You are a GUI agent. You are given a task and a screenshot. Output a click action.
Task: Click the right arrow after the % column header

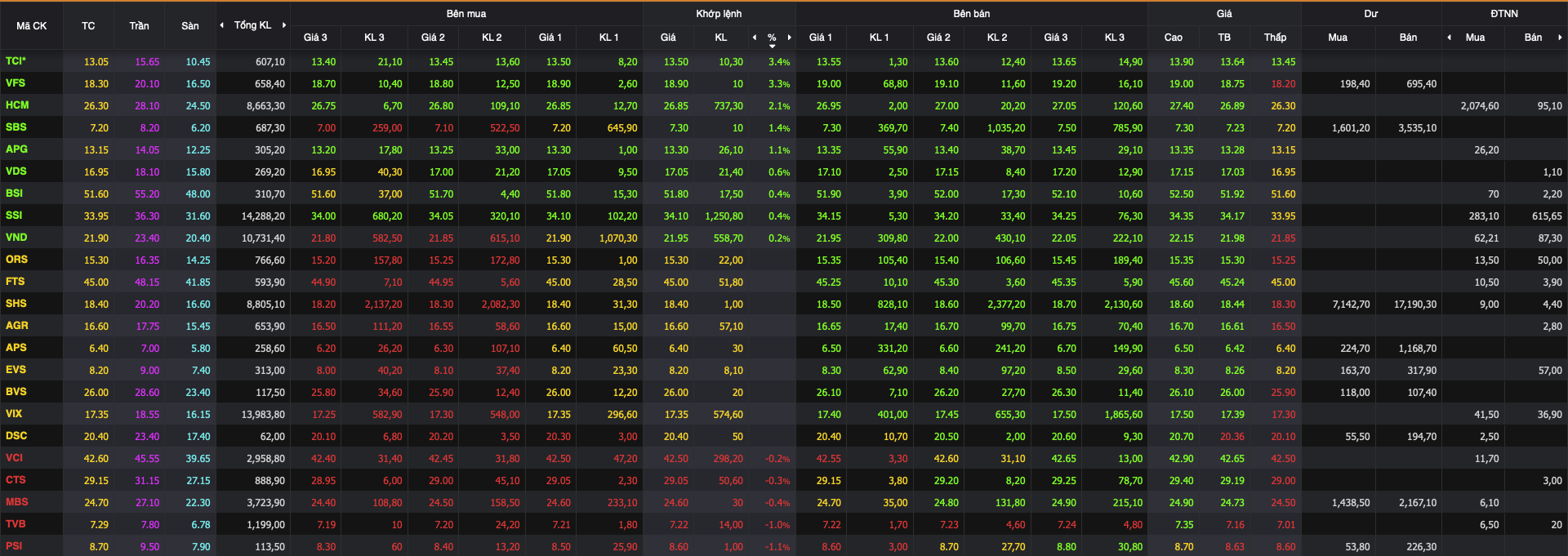click(x=790, y=38)
